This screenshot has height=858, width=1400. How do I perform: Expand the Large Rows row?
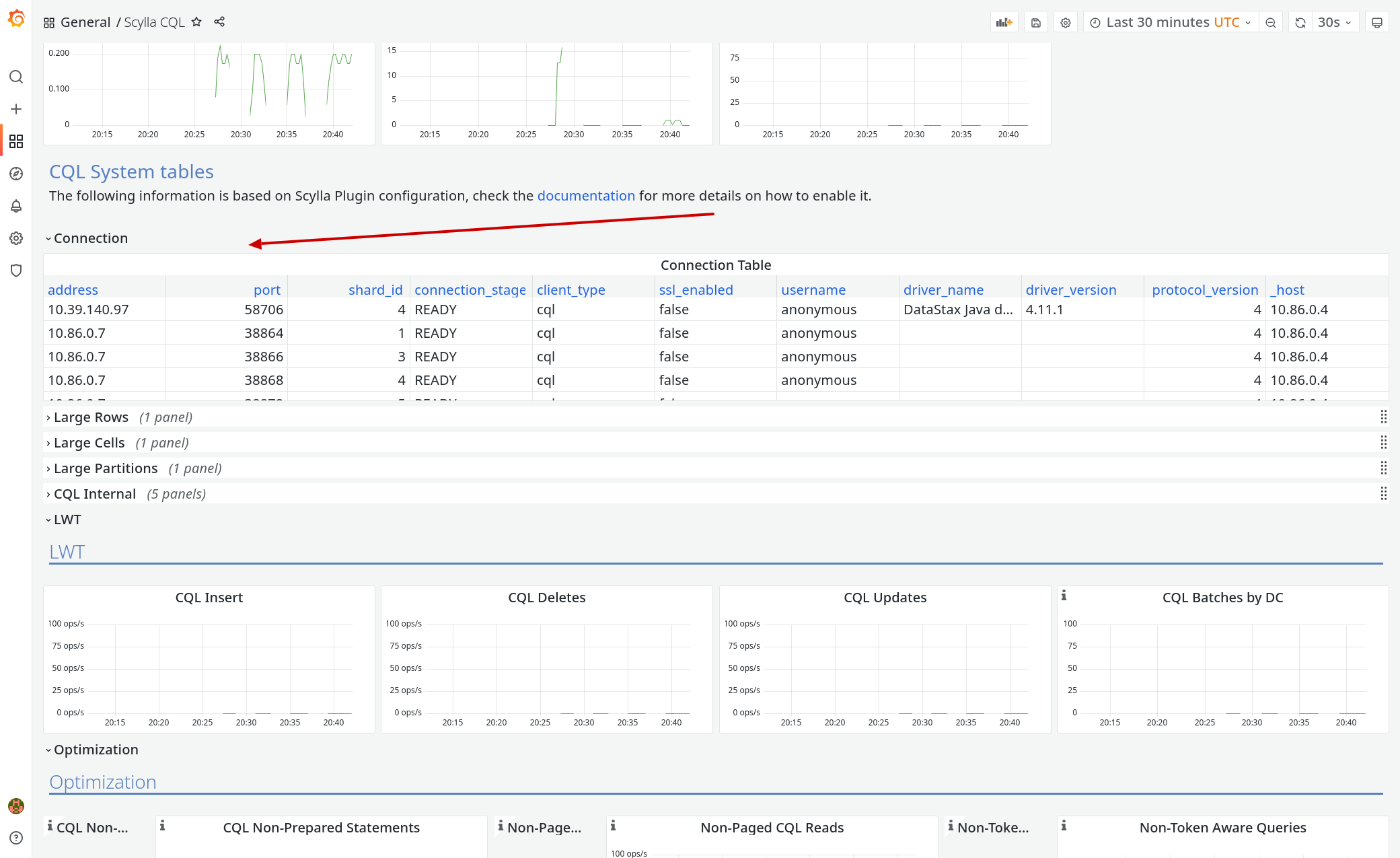91,417
